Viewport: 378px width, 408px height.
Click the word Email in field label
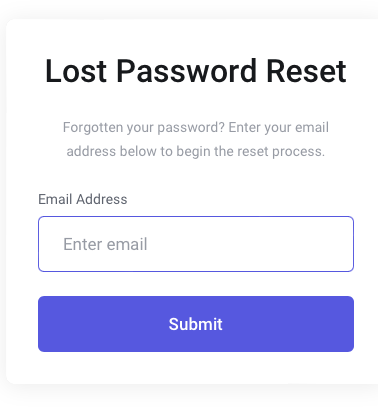pyautogui.click(x=55, y=199)
